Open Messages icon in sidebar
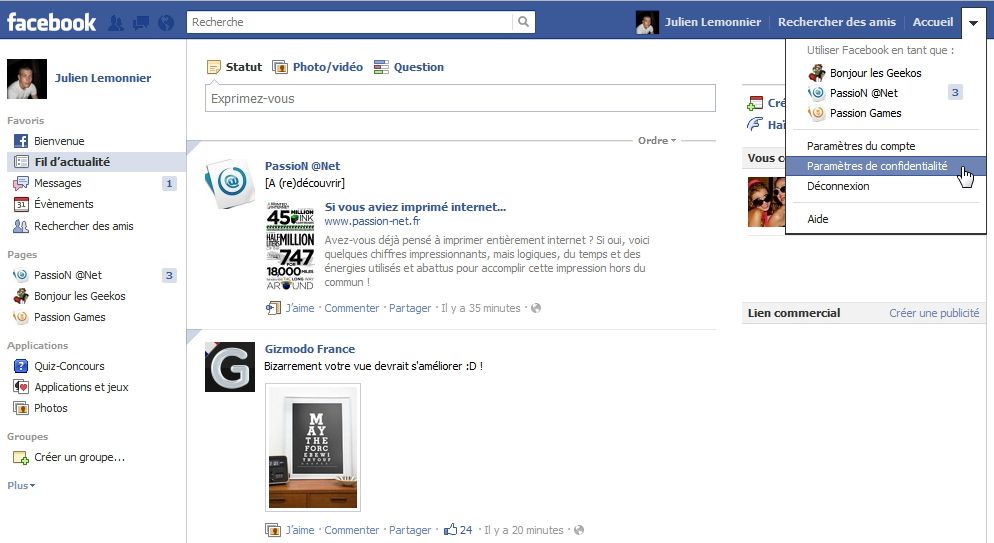 (x=21, y=183)
